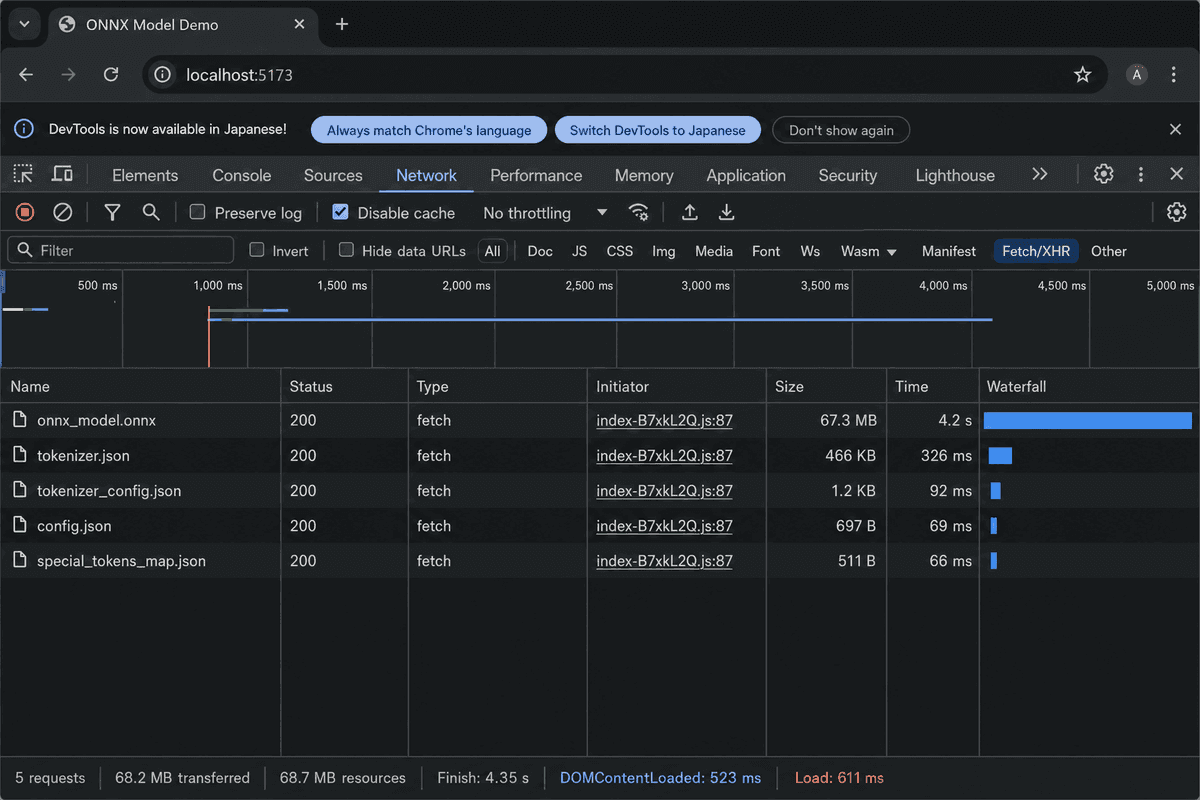
Task: Open DevTools three-dot customize menu
Action: (1141, 174)
